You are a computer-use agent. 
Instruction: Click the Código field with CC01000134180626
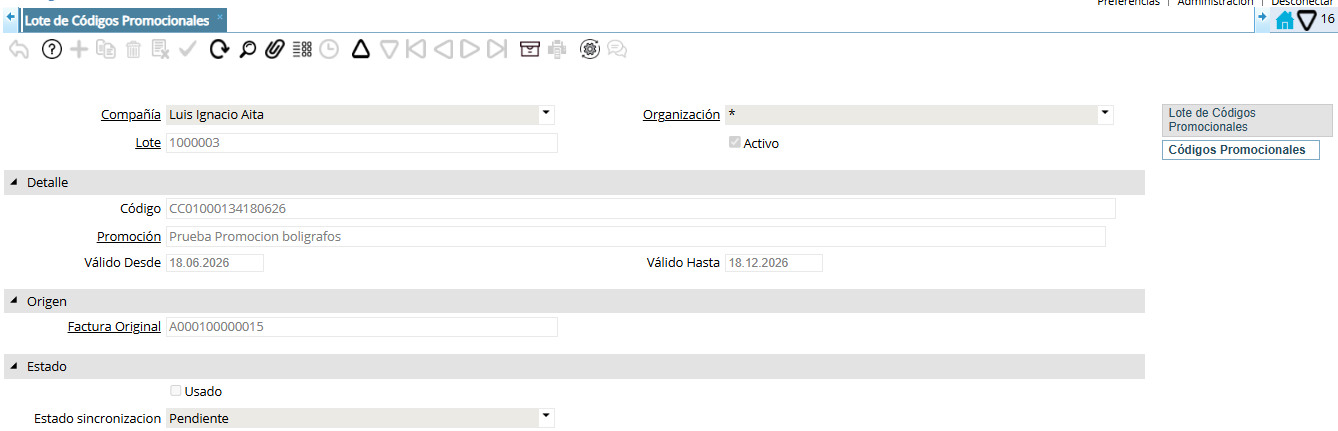pyautogui.click(x=640, y=208)
